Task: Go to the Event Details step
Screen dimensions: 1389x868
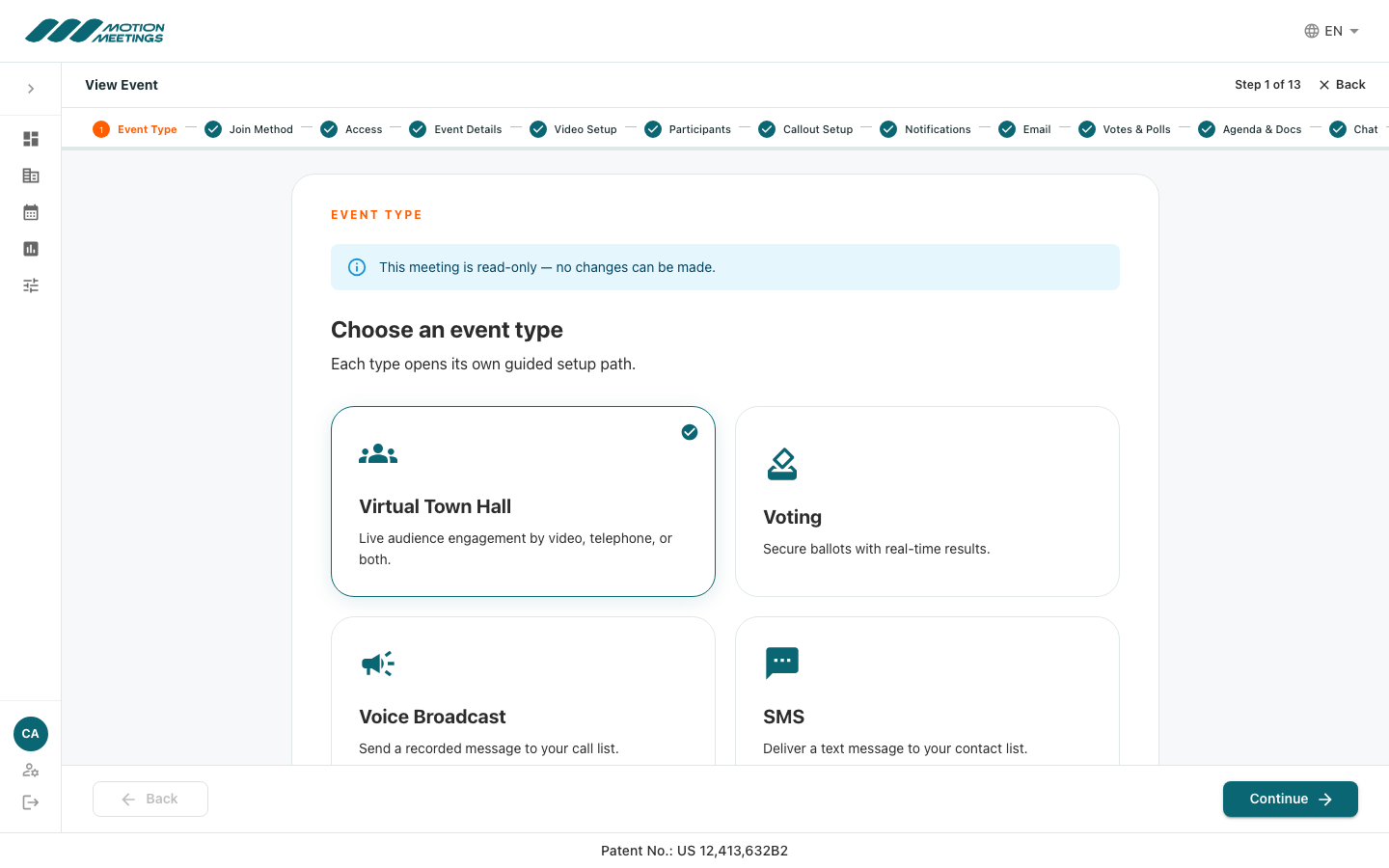Action: pos(455,129)
